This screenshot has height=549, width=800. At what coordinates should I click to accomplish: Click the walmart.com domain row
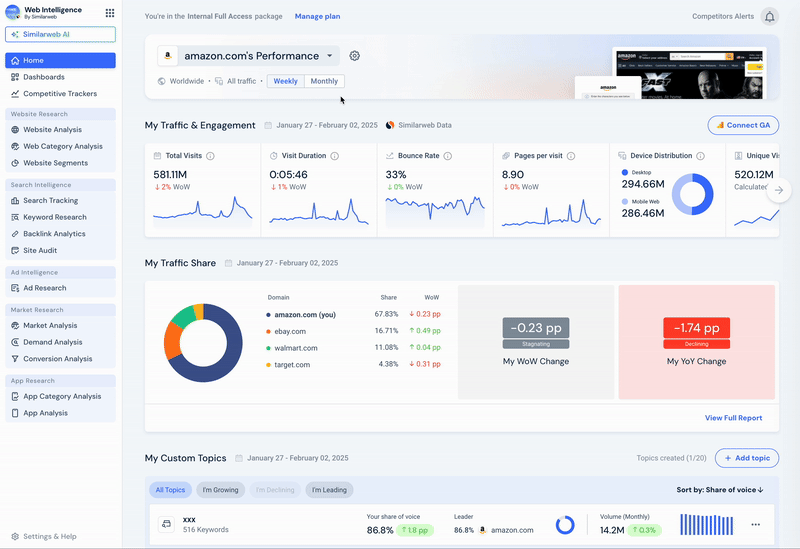point(354,348)
